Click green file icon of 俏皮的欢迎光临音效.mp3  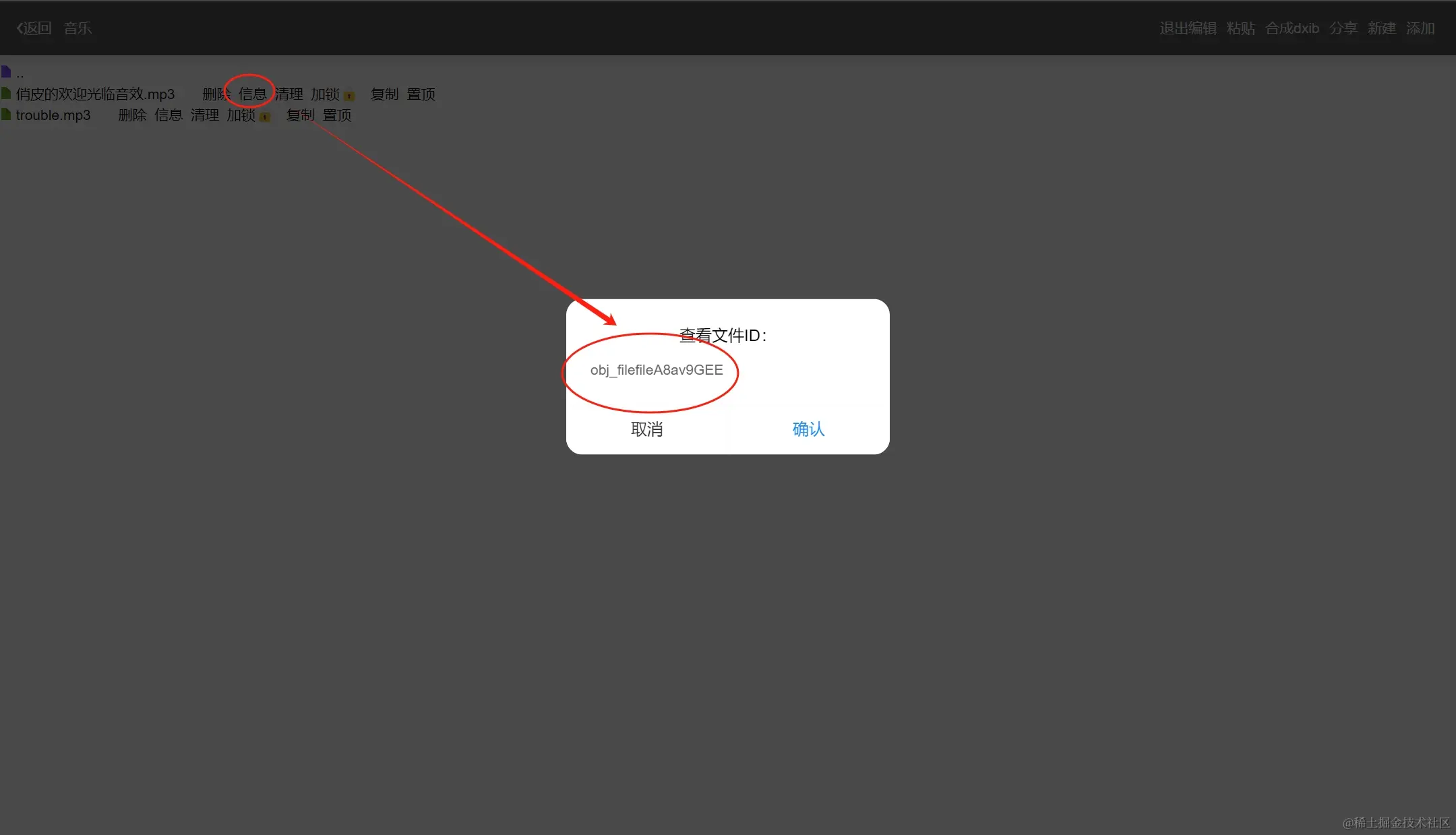point(6,93)
